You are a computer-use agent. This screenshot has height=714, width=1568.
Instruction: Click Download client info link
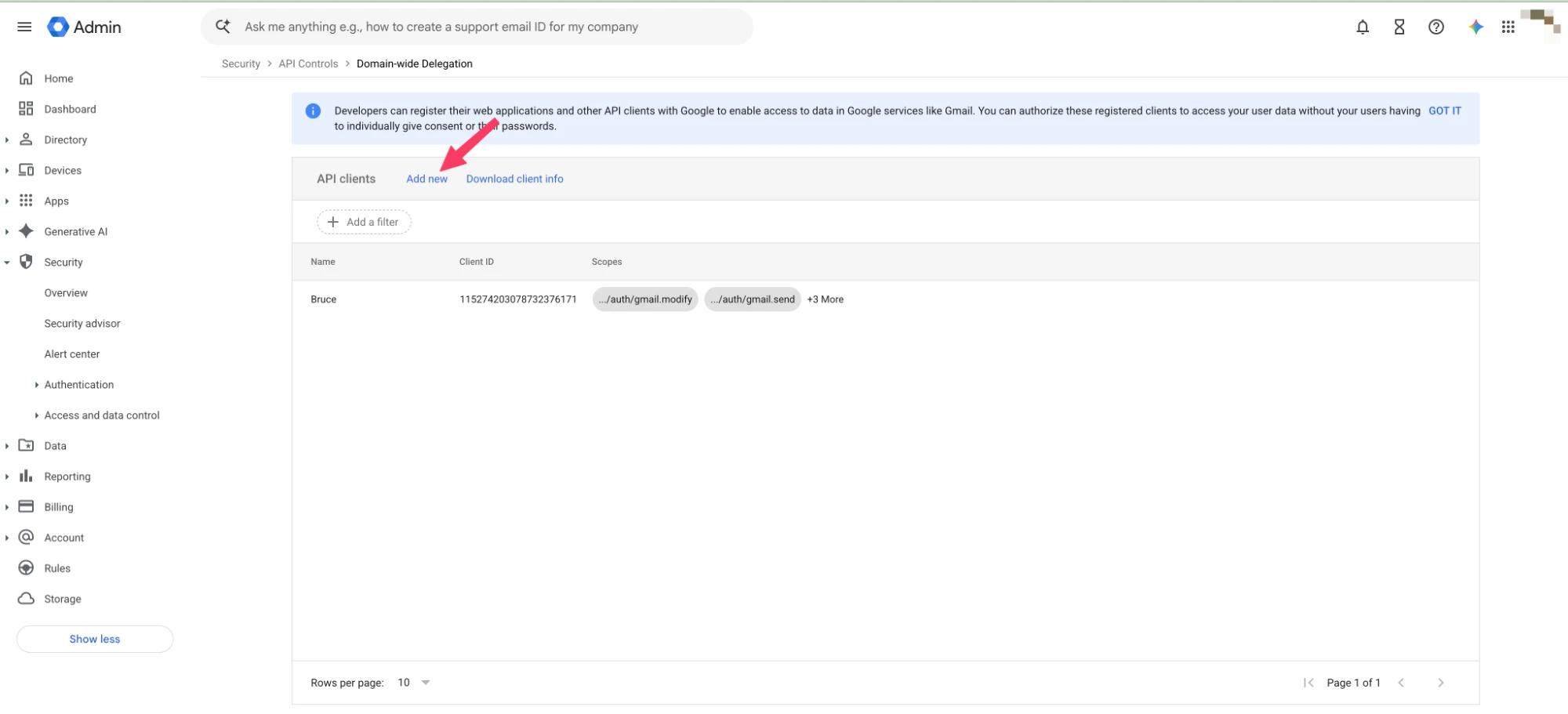[x=514, y=179]
